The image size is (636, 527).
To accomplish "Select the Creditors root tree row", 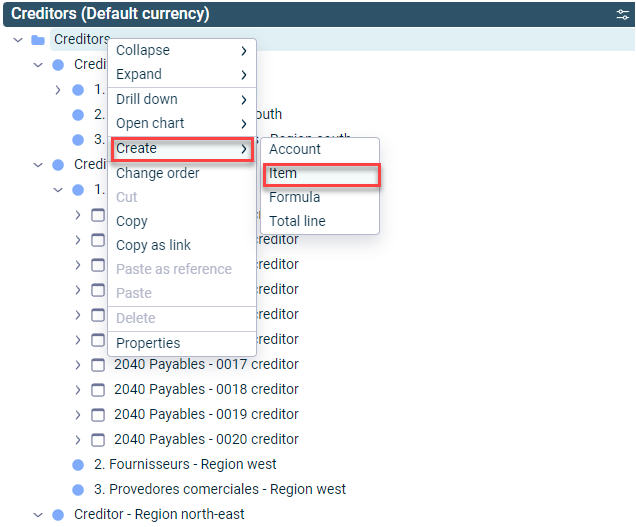I will [342, 39].
